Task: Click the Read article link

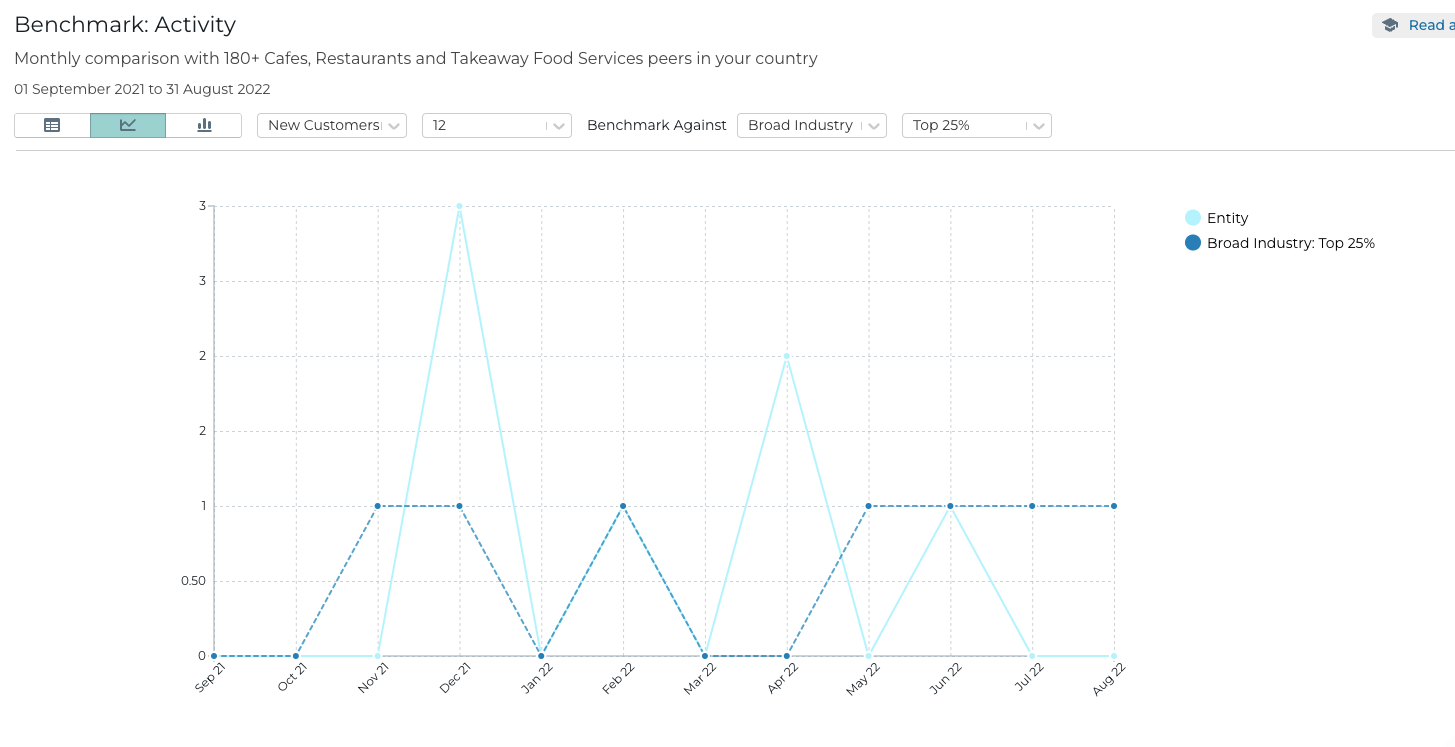Action: pos(1432,24)
